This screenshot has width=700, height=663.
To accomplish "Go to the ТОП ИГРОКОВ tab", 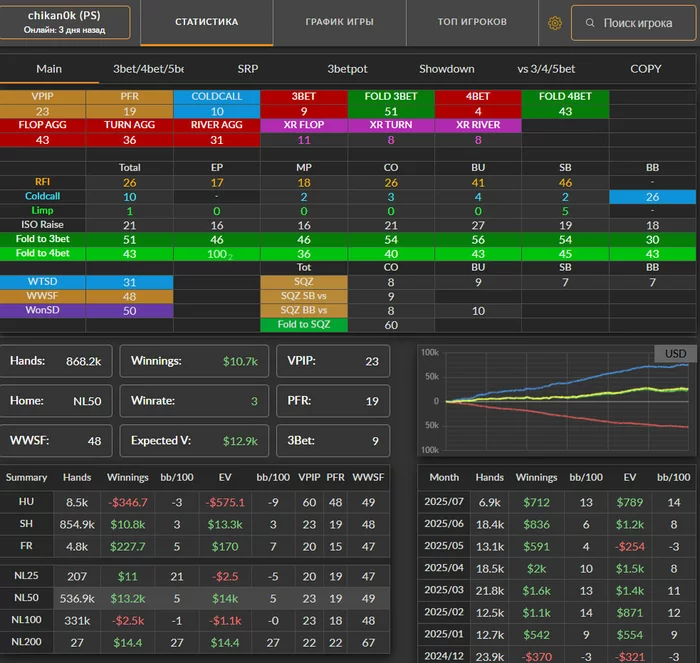I will tap(472, 22).
